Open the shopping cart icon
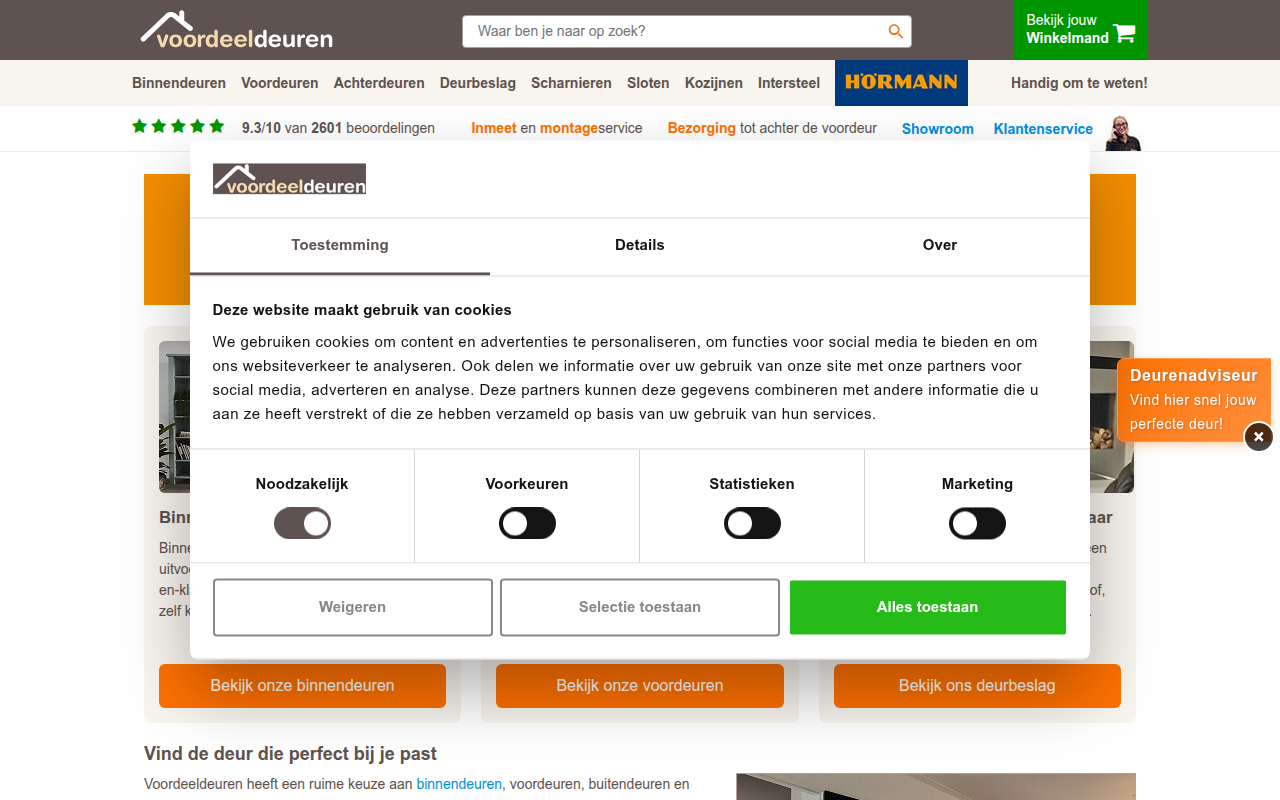The image size is (1280, 800). click(x=1124, y=32)
